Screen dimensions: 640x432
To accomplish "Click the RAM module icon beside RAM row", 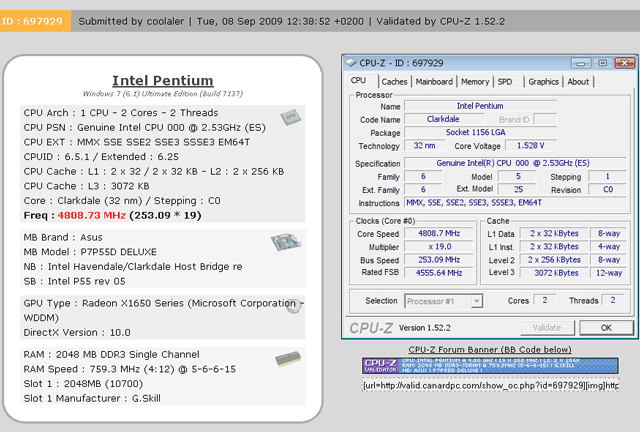I will point(288,359).
